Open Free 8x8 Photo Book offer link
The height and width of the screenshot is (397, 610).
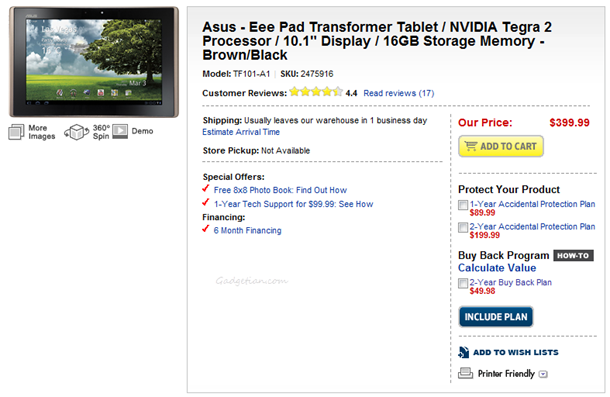(280, 190)
